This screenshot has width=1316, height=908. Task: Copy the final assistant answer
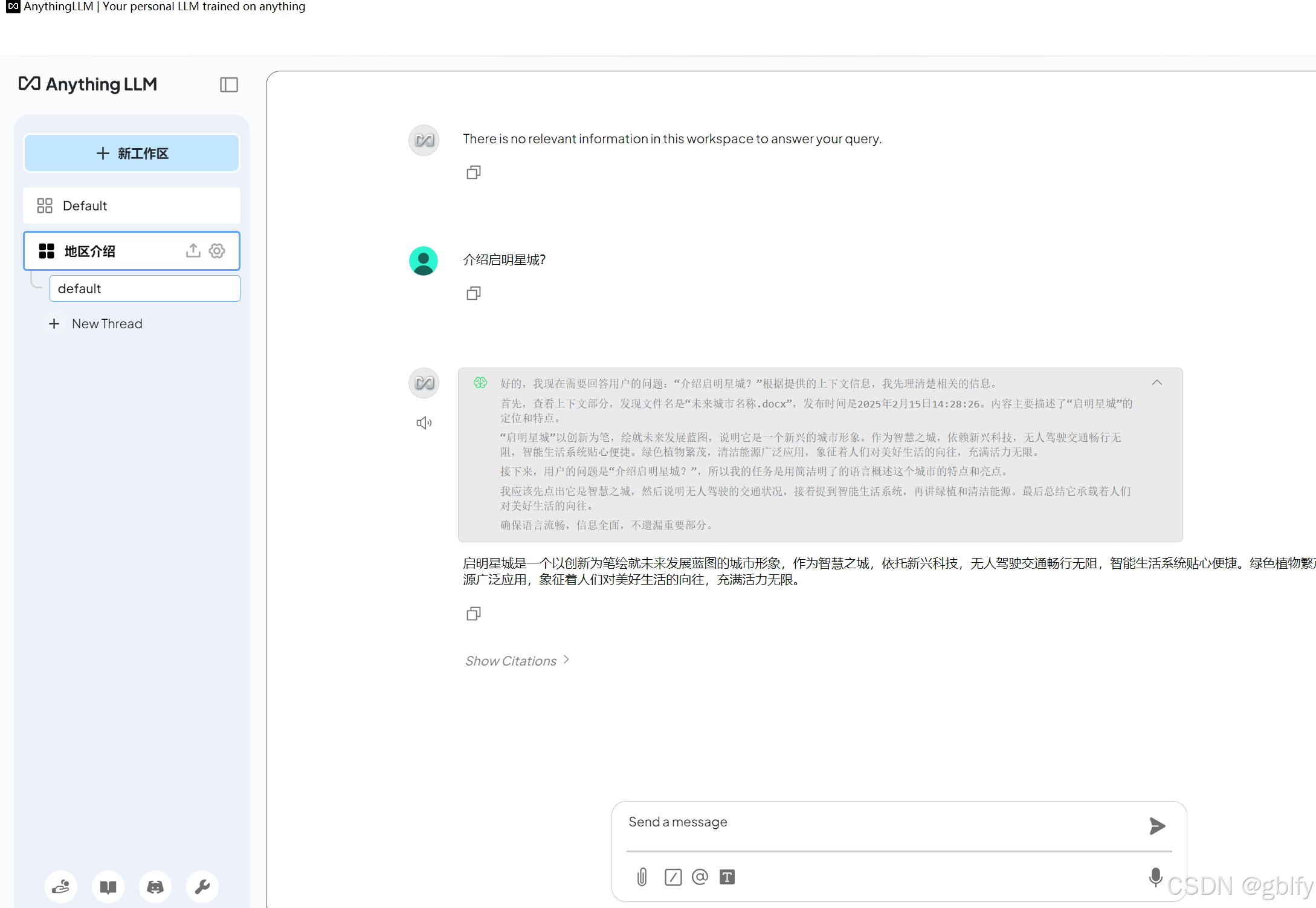click(x=474, y=614)
